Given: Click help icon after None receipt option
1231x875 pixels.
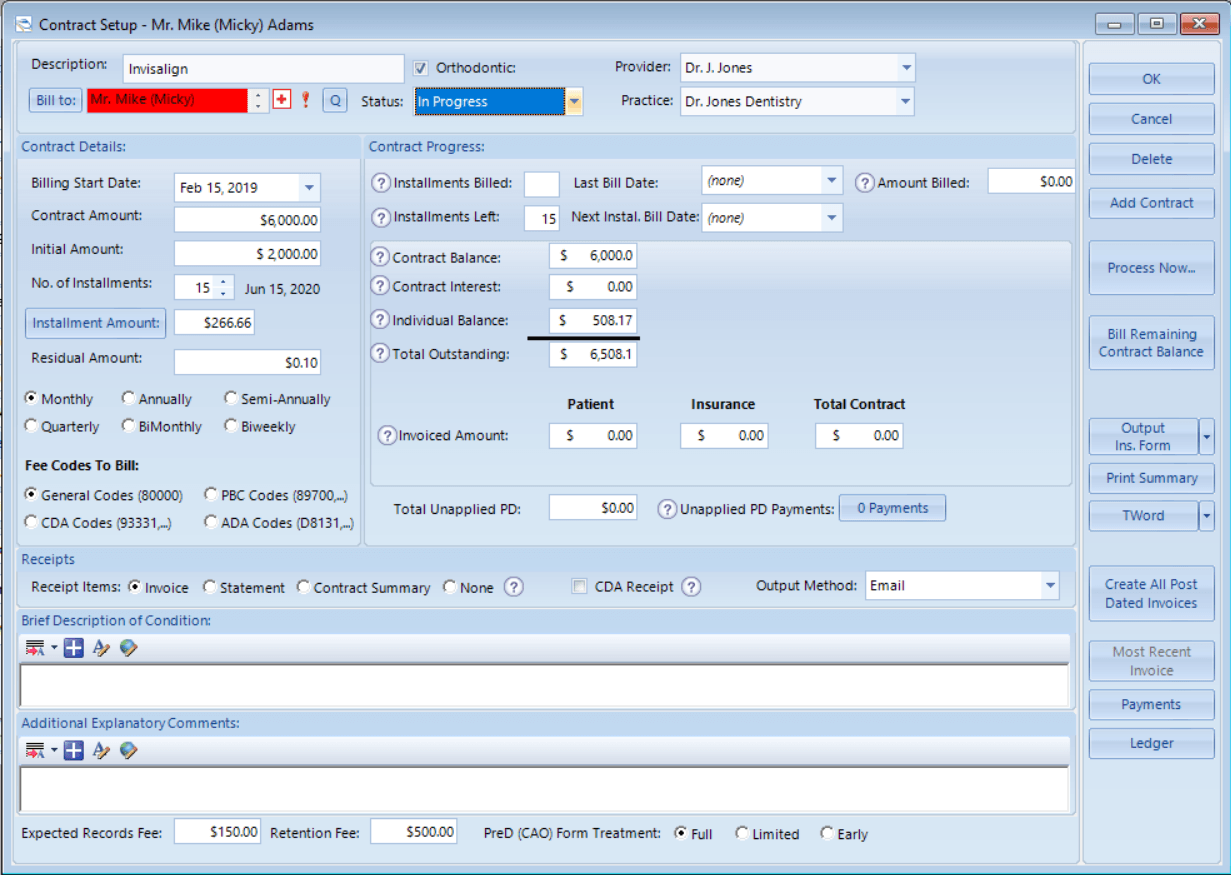Looking at the screenshot, I should [x=513, y=587].
